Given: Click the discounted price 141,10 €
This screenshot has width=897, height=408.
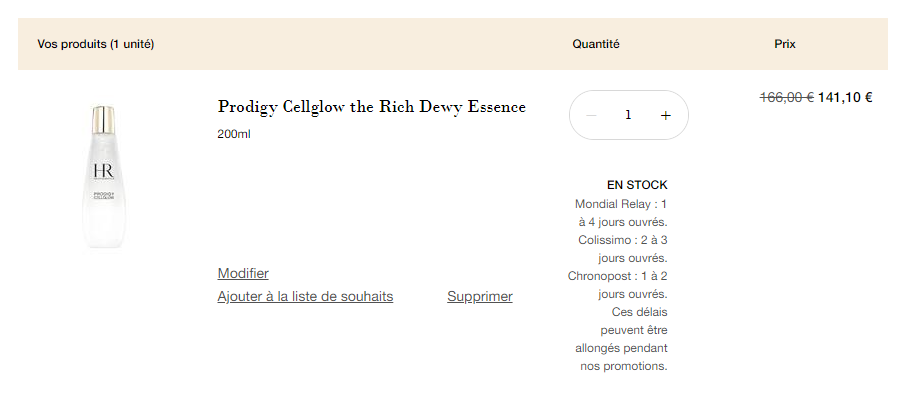Looking at the screenshot, I should pos(845,97).
